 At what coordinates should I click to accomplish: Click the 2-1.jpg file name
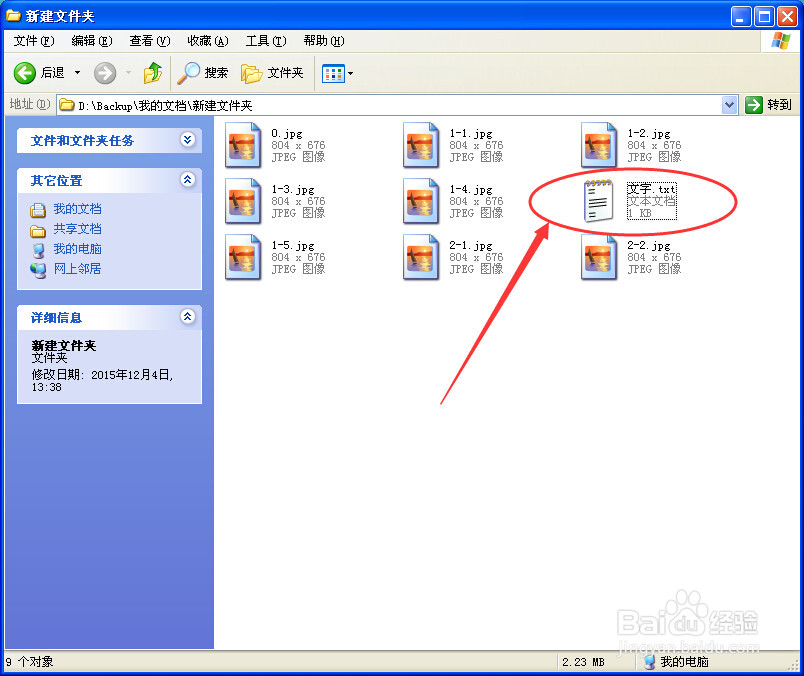click(x=471, y=246)
